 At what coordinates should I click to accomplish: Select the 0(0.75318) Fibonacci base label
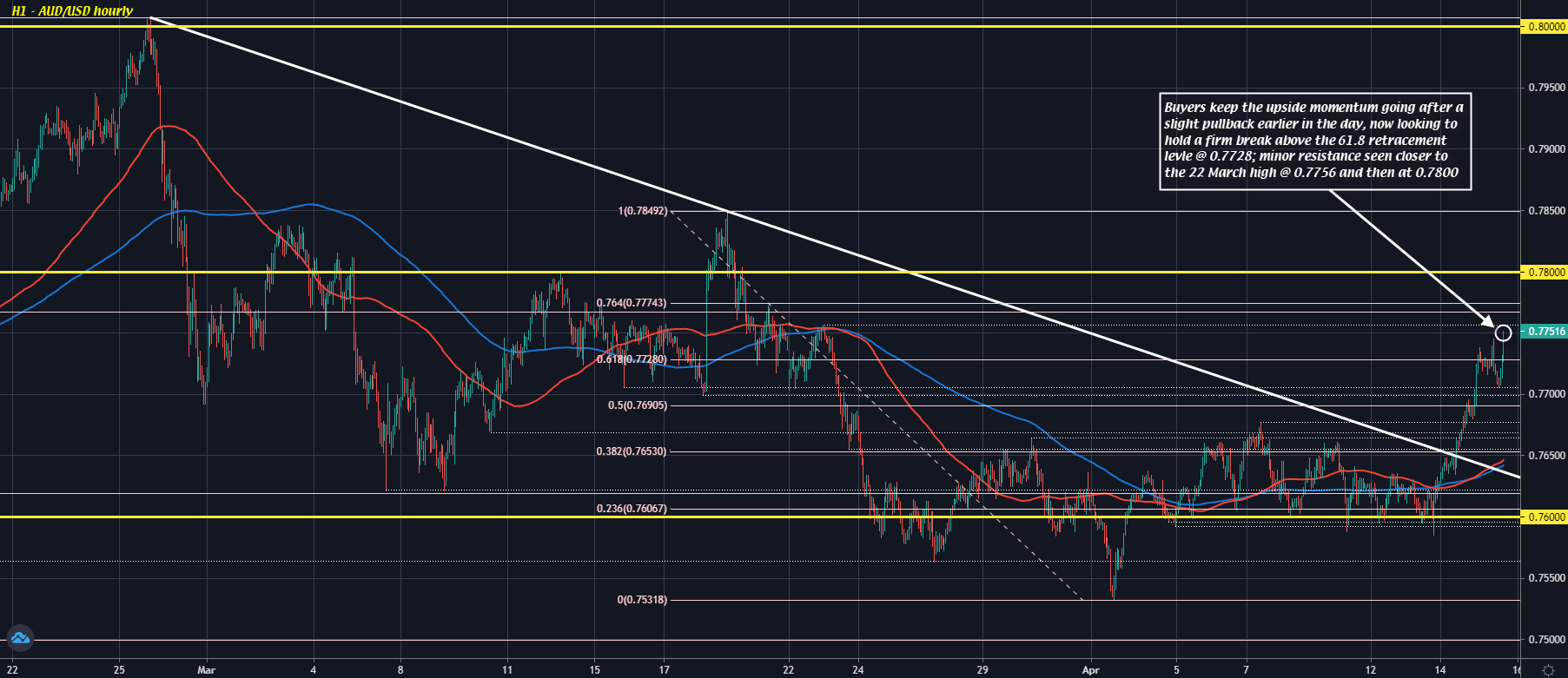coord(642,600)
